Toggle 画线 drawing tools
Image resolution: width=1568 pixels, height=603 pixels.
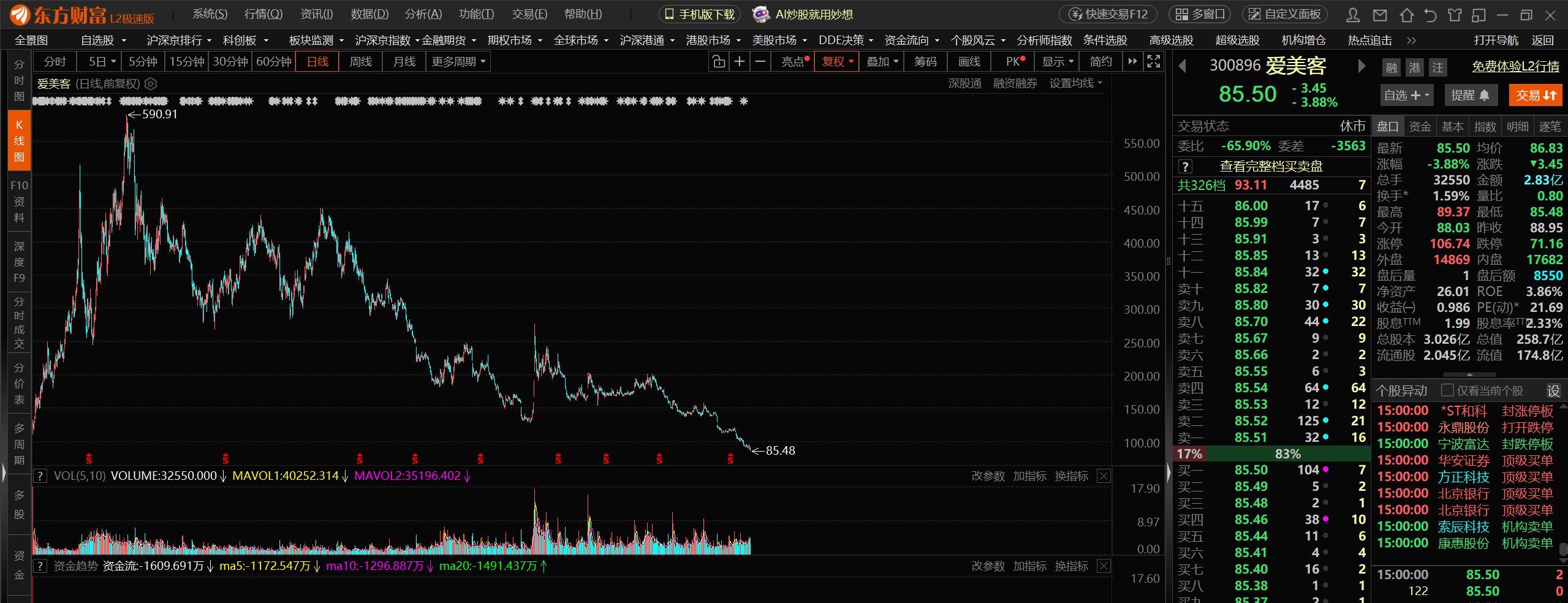pyautogui.click(x=969, y=62)
